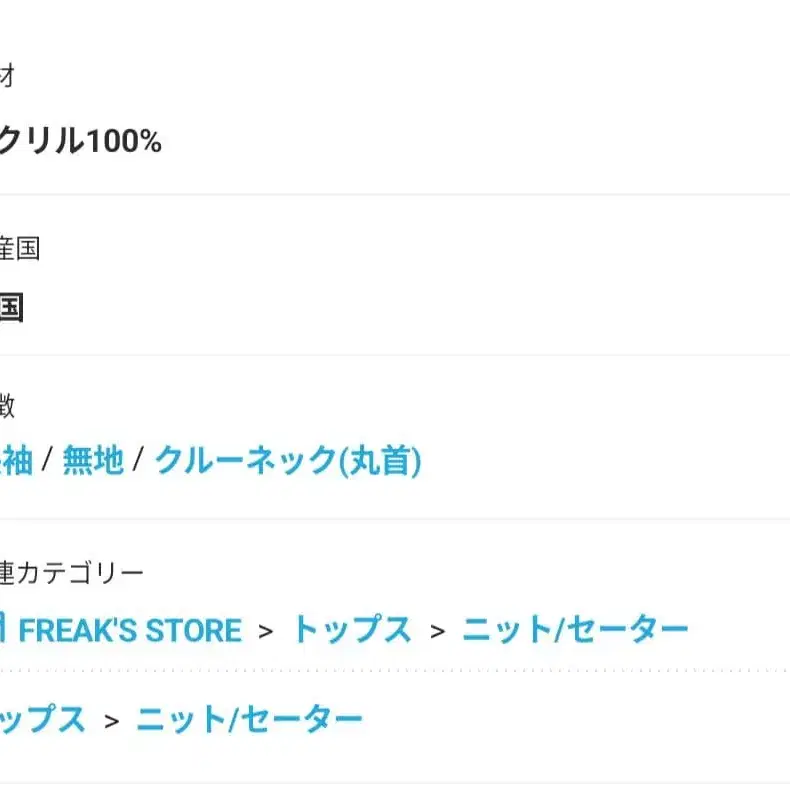Click the chevron right after FREAK'S STORE

[265, 631]
